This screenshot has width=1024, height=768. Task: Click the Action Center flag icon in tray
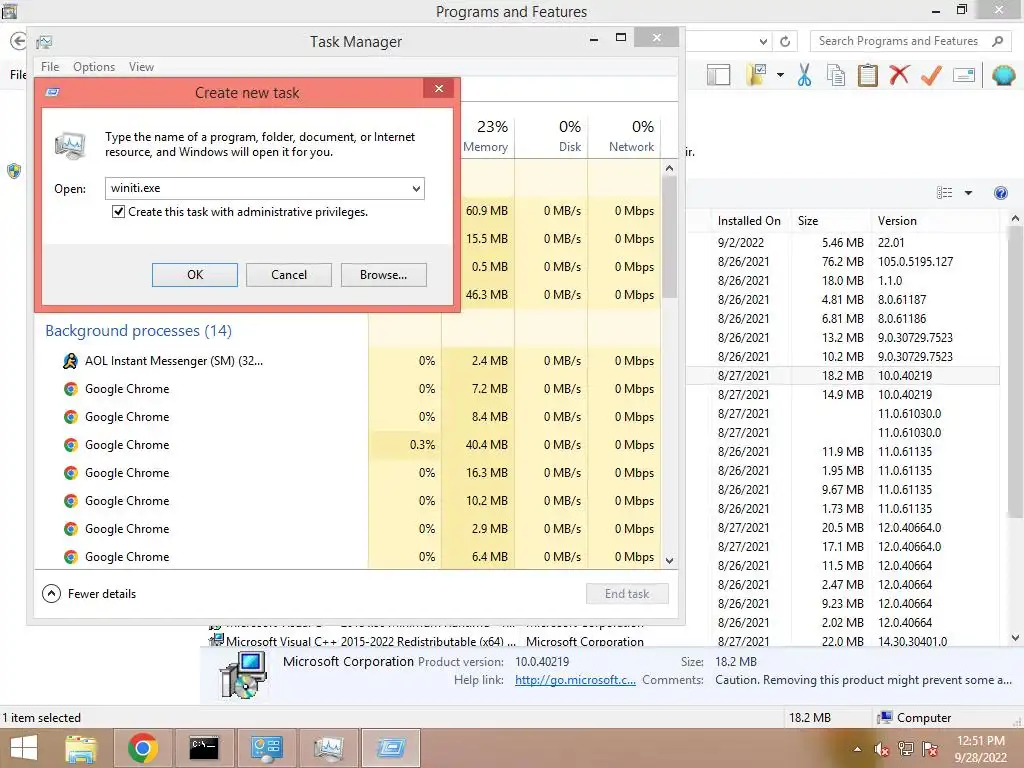pos(930,749)
